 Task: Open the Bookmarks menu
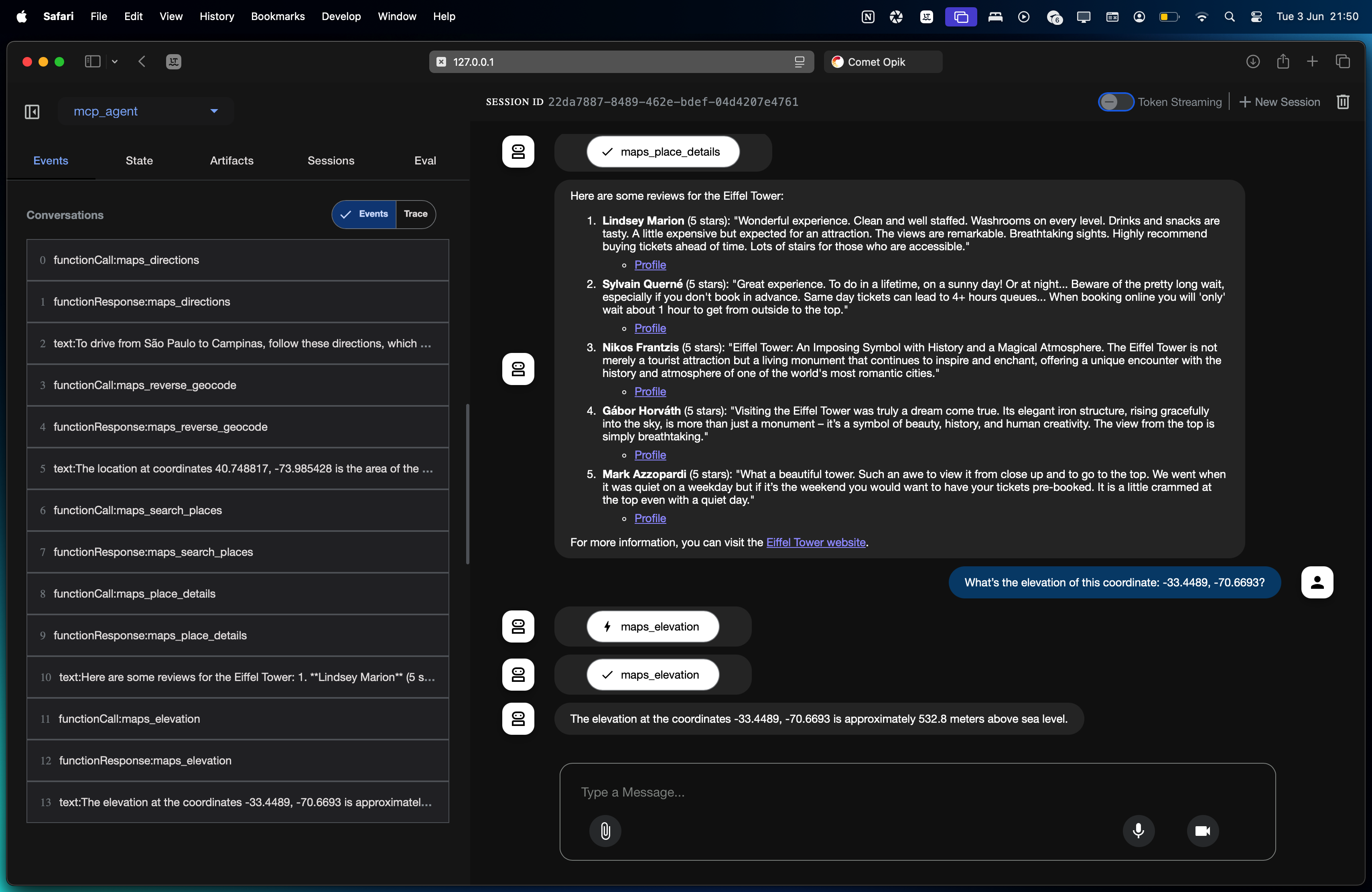(x=277, y=16)
